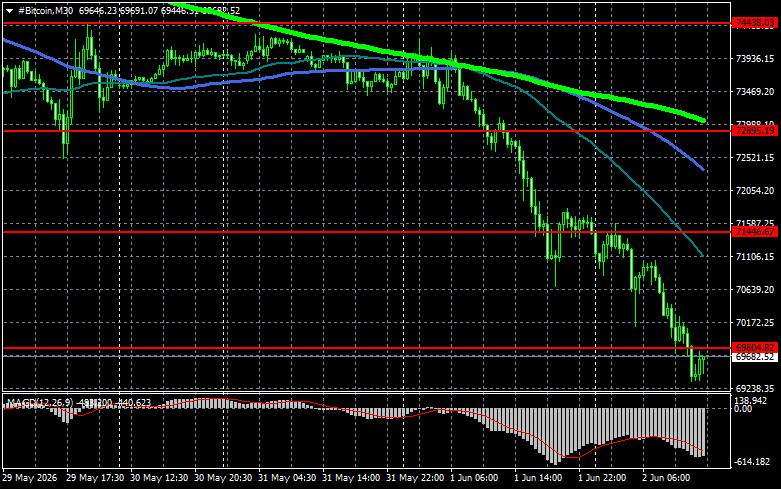Image resolution: width=781 pixels, height=489 pixels.
Task: Click the 138.942 MACD scale value
Action: coord(751,401)
